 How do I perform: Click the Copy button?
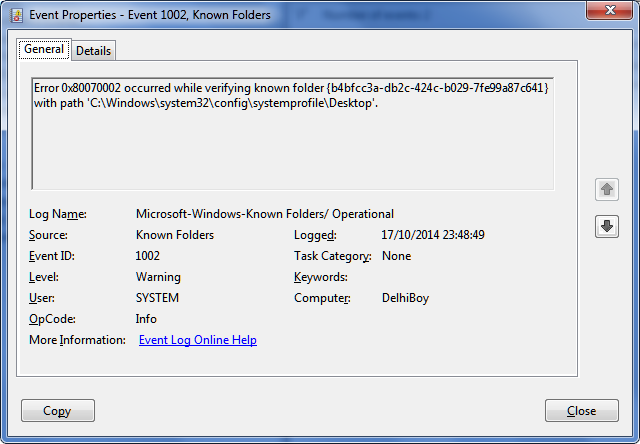pyautogui.click(x=58, y=411)
